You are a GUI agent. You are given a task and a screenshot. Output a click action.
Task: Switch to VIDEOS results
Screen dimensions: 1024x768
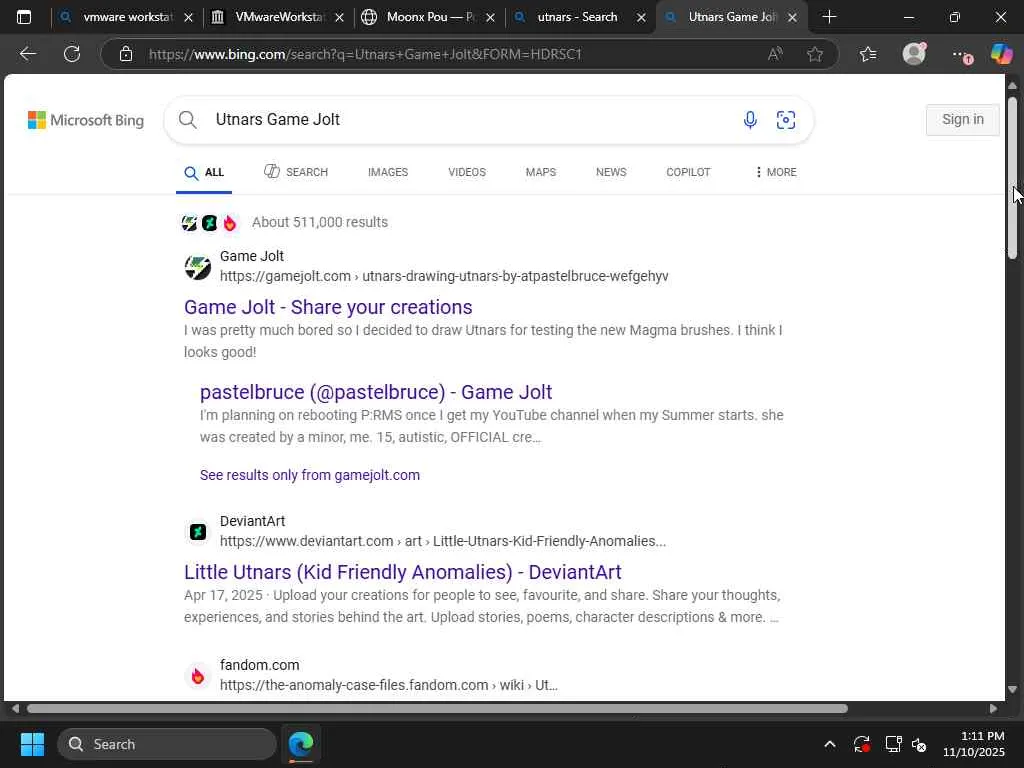tap(467, 172)
